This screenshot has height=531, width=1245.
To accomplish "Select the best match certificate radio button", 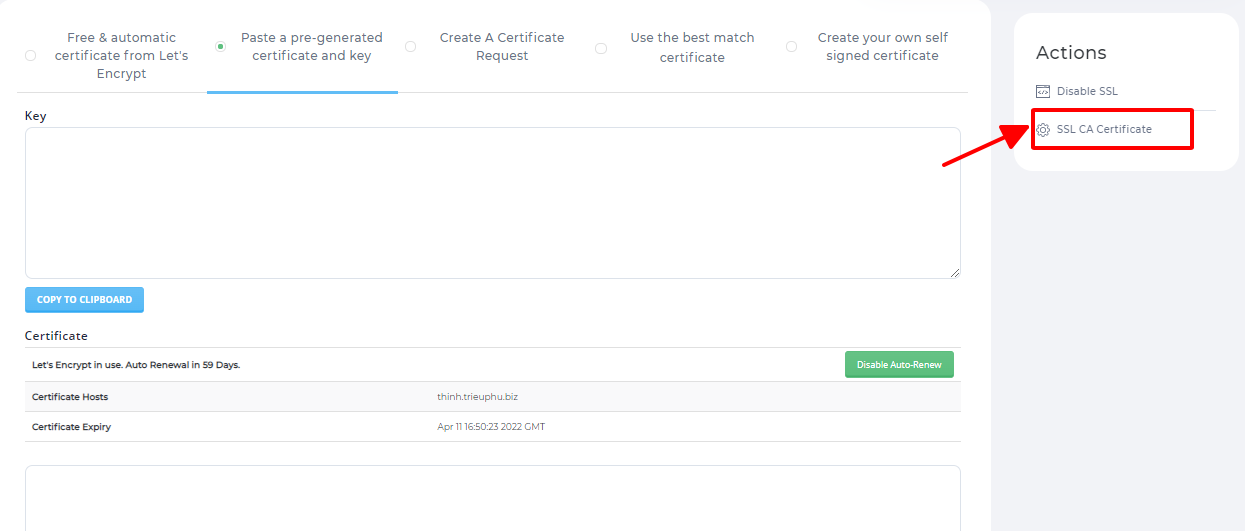I will point(600,47).
